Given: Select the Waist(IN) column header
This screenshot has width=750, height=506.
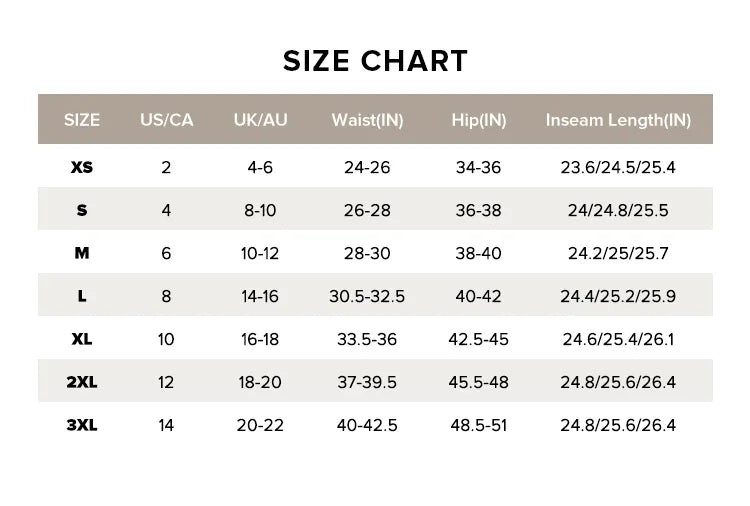Looking at the screenshot, I should point(367,120).
